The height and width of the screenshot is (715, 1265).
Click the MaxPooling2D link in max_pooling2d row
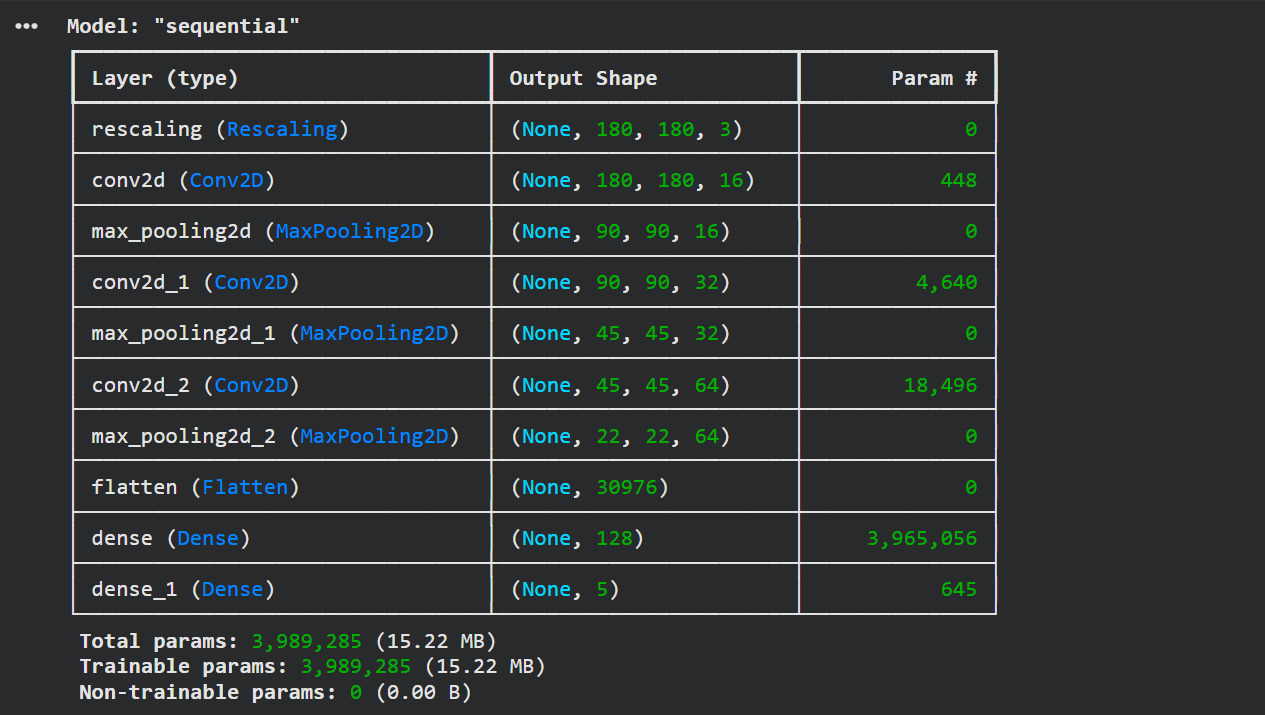(349, 230)
